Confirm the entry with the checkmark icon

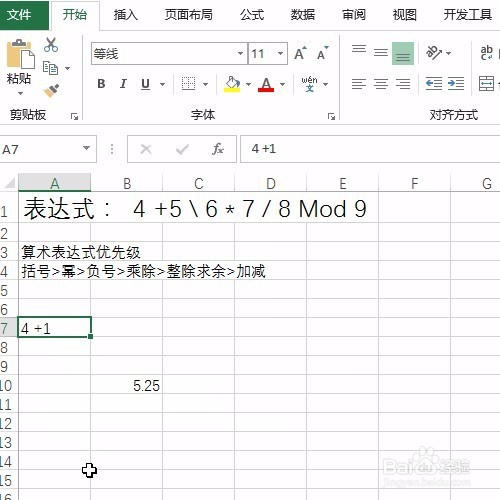point(182,149)
